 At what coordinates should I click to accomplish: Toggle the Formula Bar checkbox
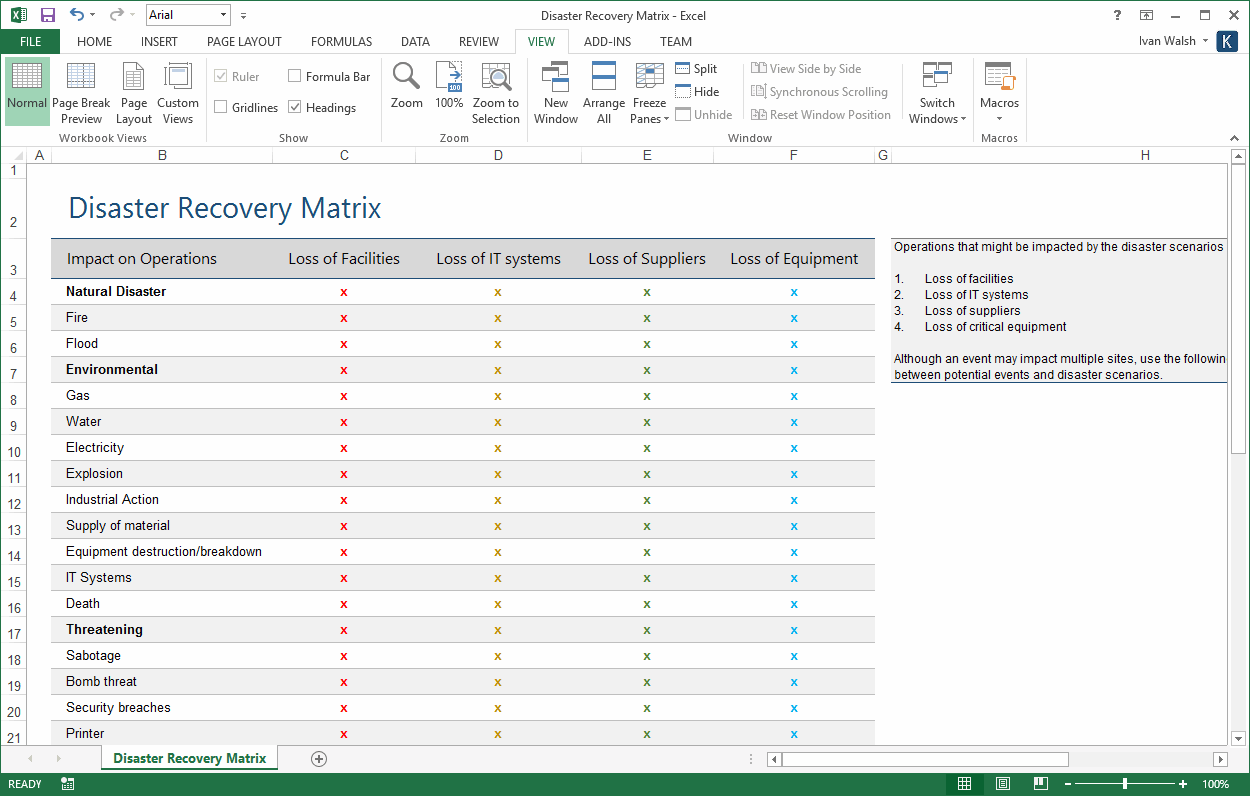(x=295, y=75)
